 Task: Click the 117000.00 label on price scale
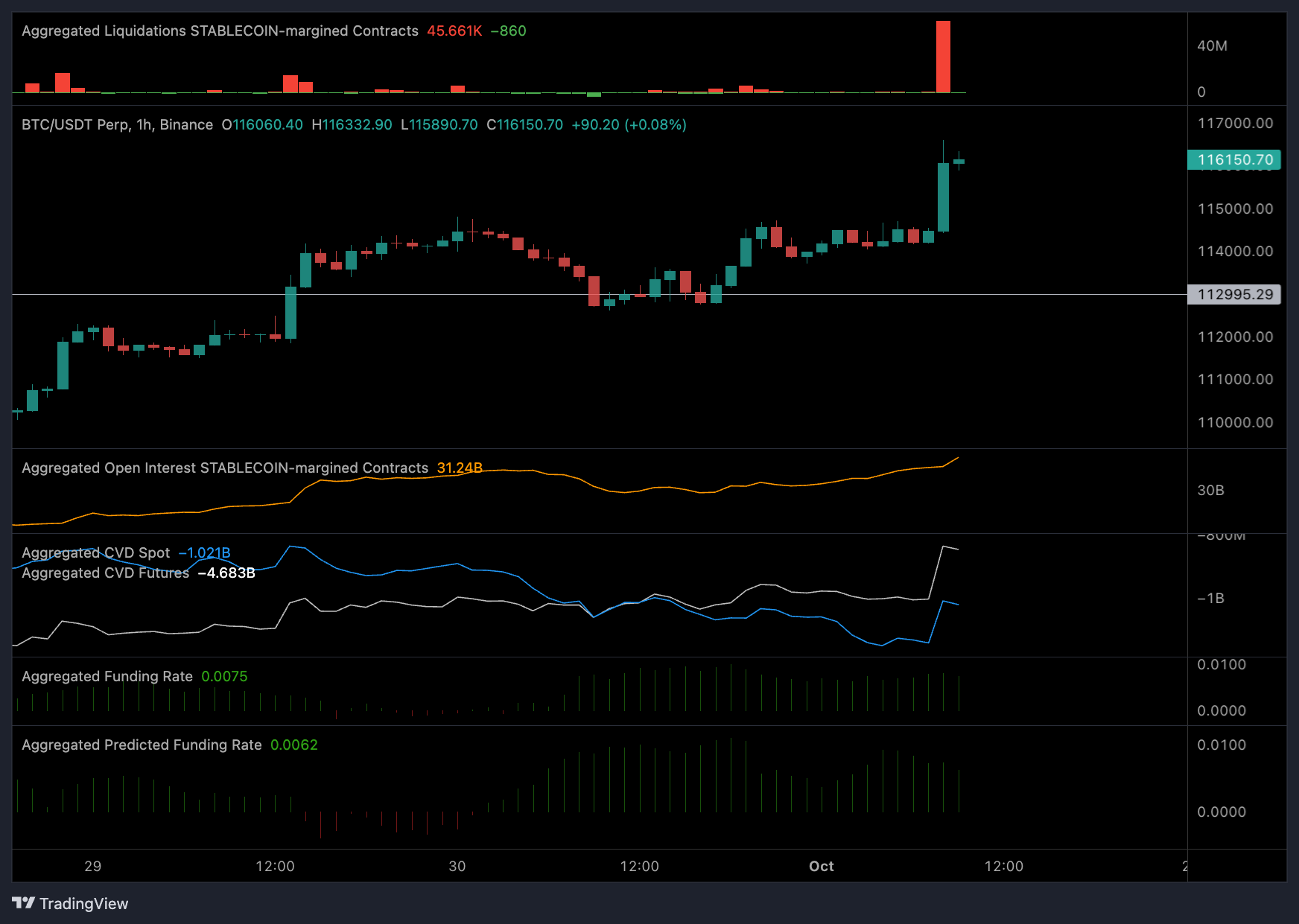point(1235,123)
